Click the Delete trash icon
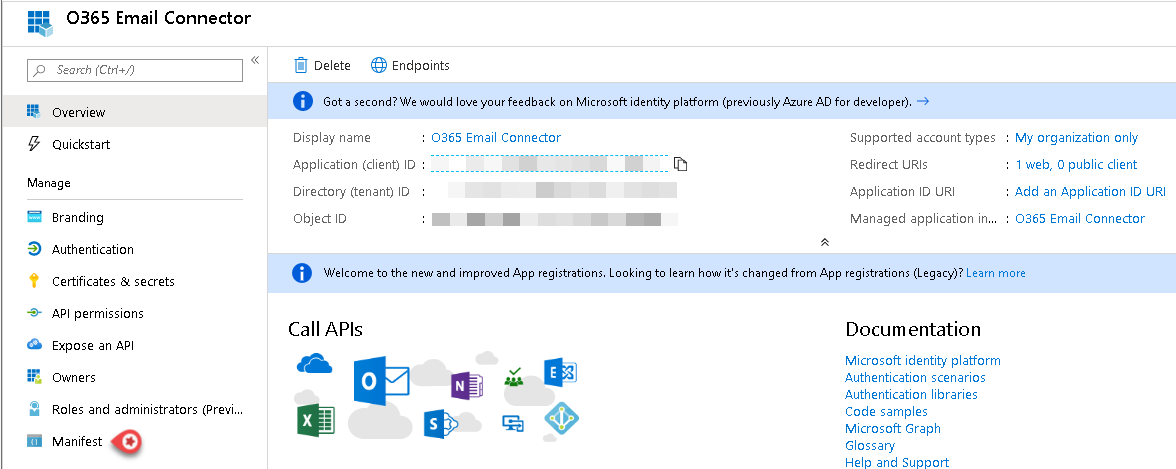 pyautogui.click(x=300, y=65)
